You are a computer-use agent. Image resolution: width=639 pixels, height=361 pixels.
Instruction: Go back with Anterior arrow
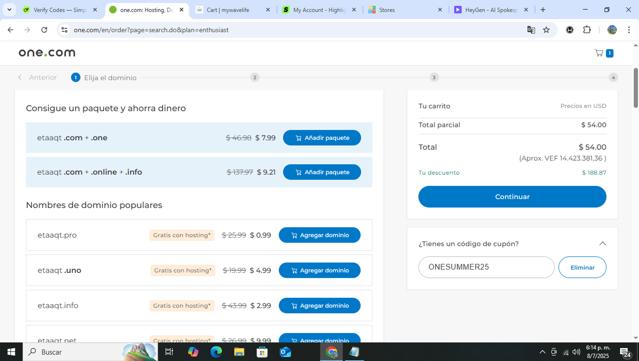37,77
